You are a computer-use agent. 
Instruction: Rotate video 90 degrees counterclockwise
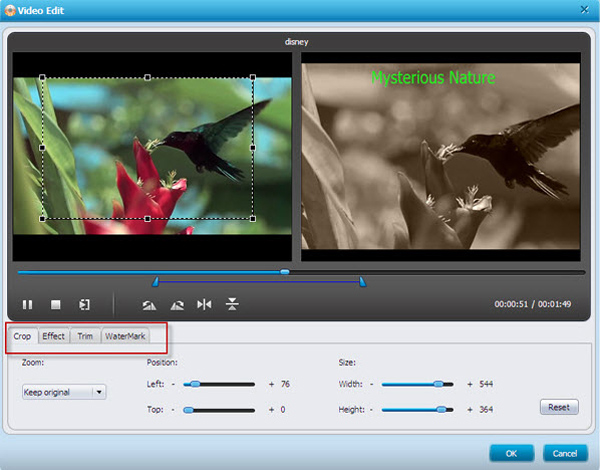click(x=149, y=305)
